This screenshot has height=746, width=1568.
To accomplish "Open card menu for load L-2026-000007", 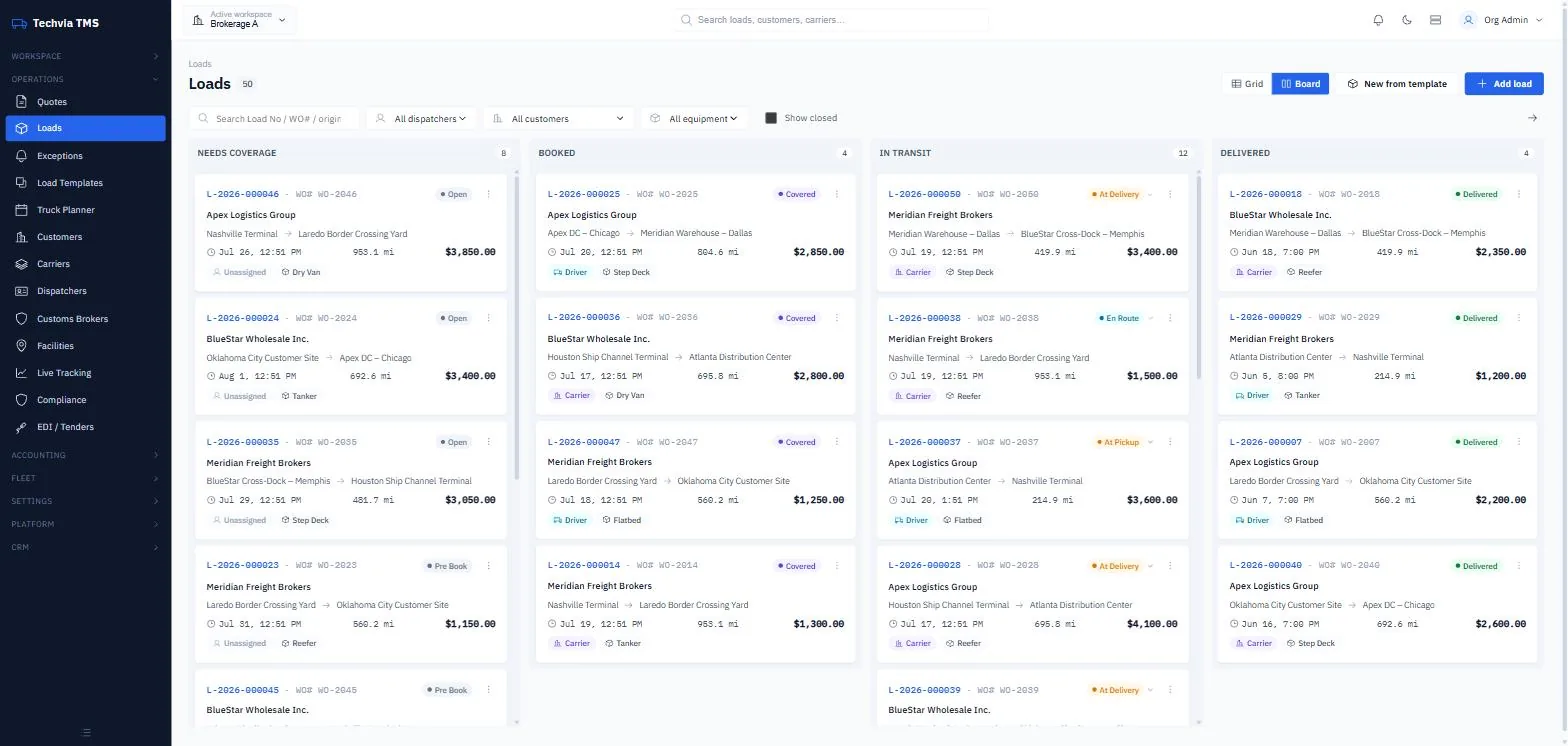I will (1519, 442).
